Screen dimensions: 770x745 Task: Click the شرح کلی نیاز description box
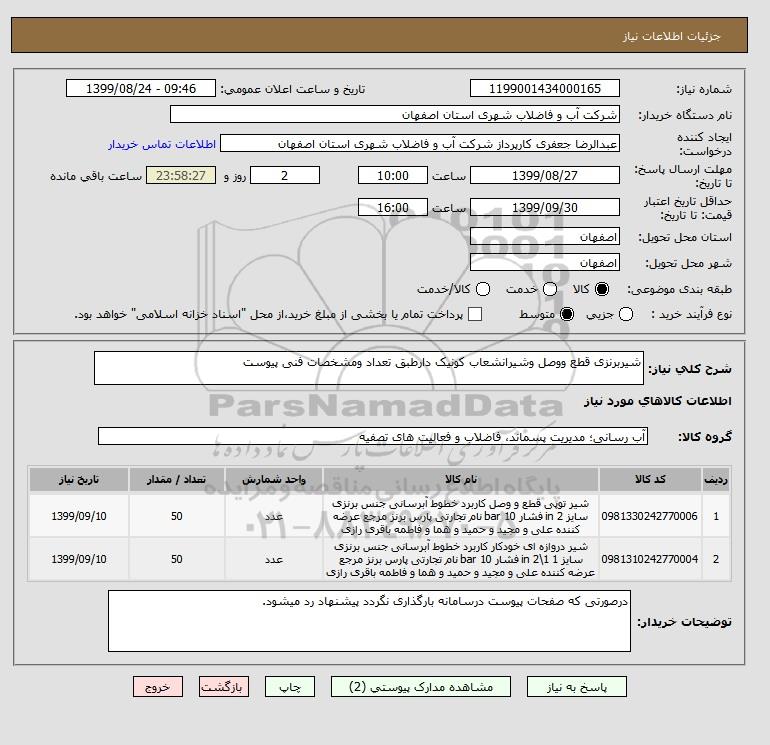click(x=369, y=368)
